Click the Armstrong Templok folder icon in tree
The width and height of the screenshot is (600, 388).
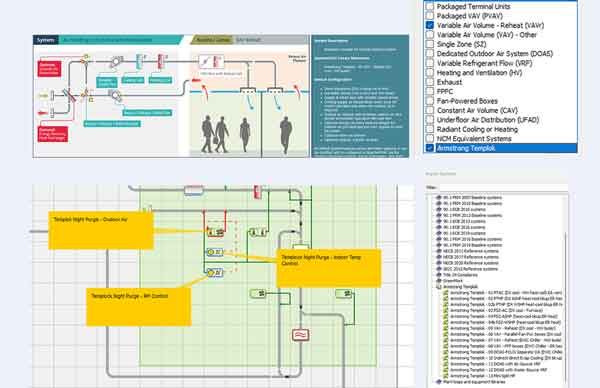click(x=439, y=287)
